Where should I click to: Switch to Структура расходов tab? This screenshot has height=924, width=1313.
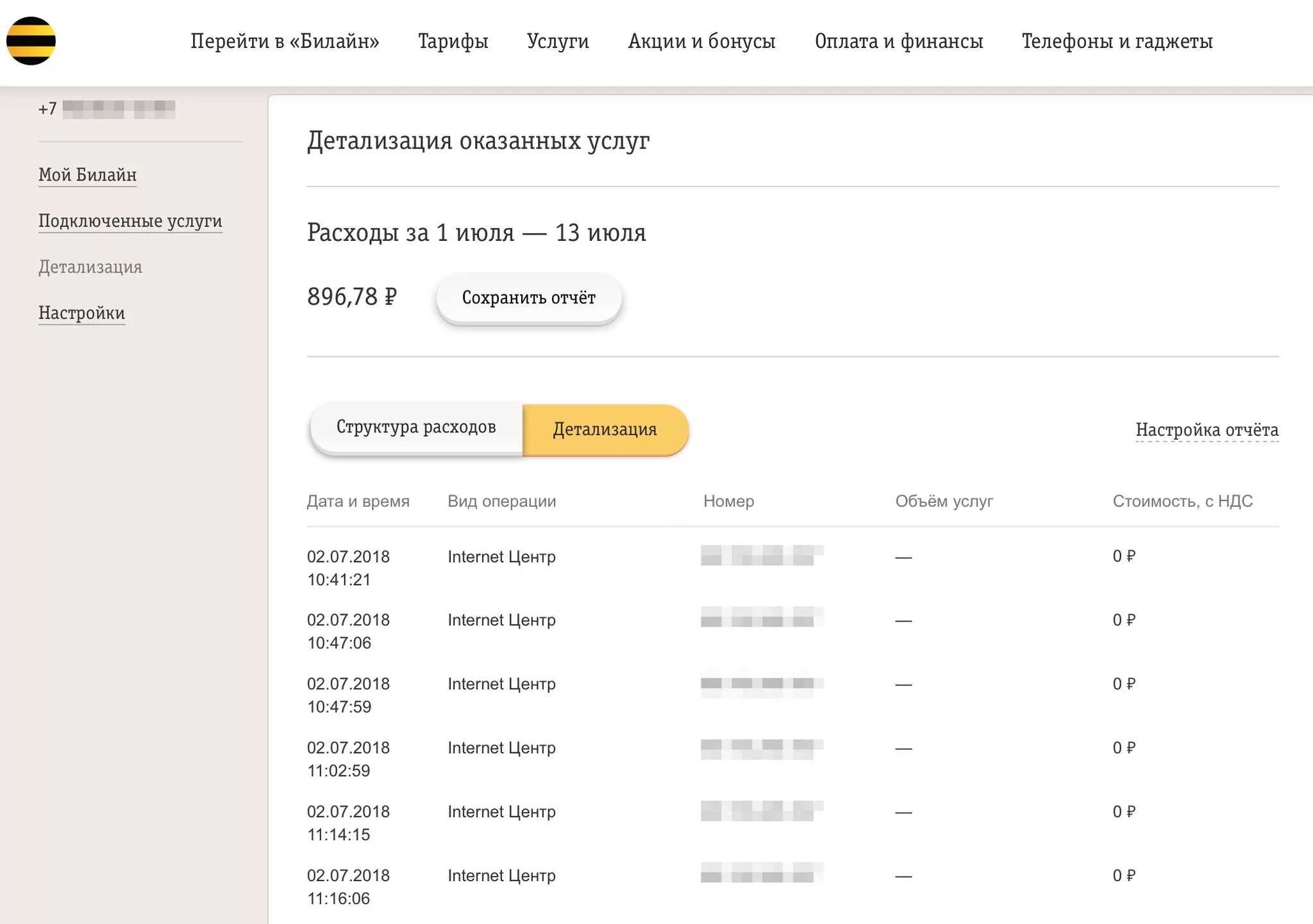pyautogui.click(x=416, y=427)
